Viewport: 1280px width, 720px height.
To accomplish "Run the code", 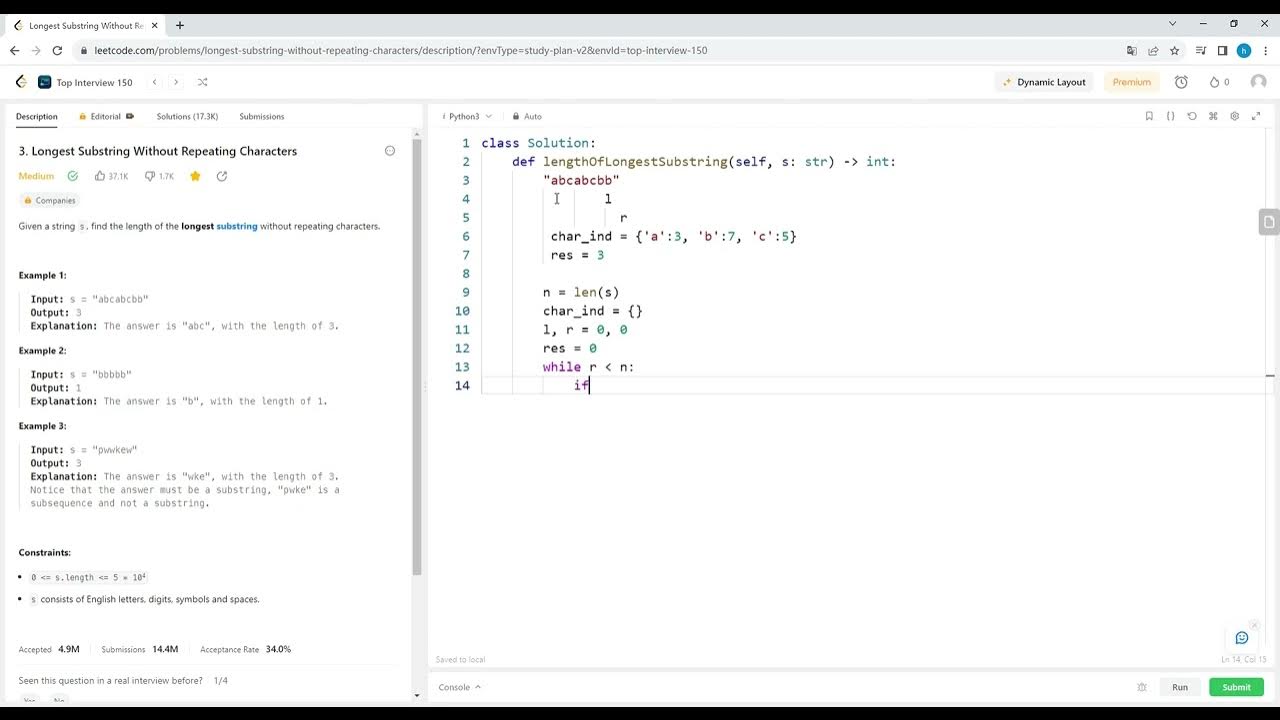I will [x=1180, y=687].
